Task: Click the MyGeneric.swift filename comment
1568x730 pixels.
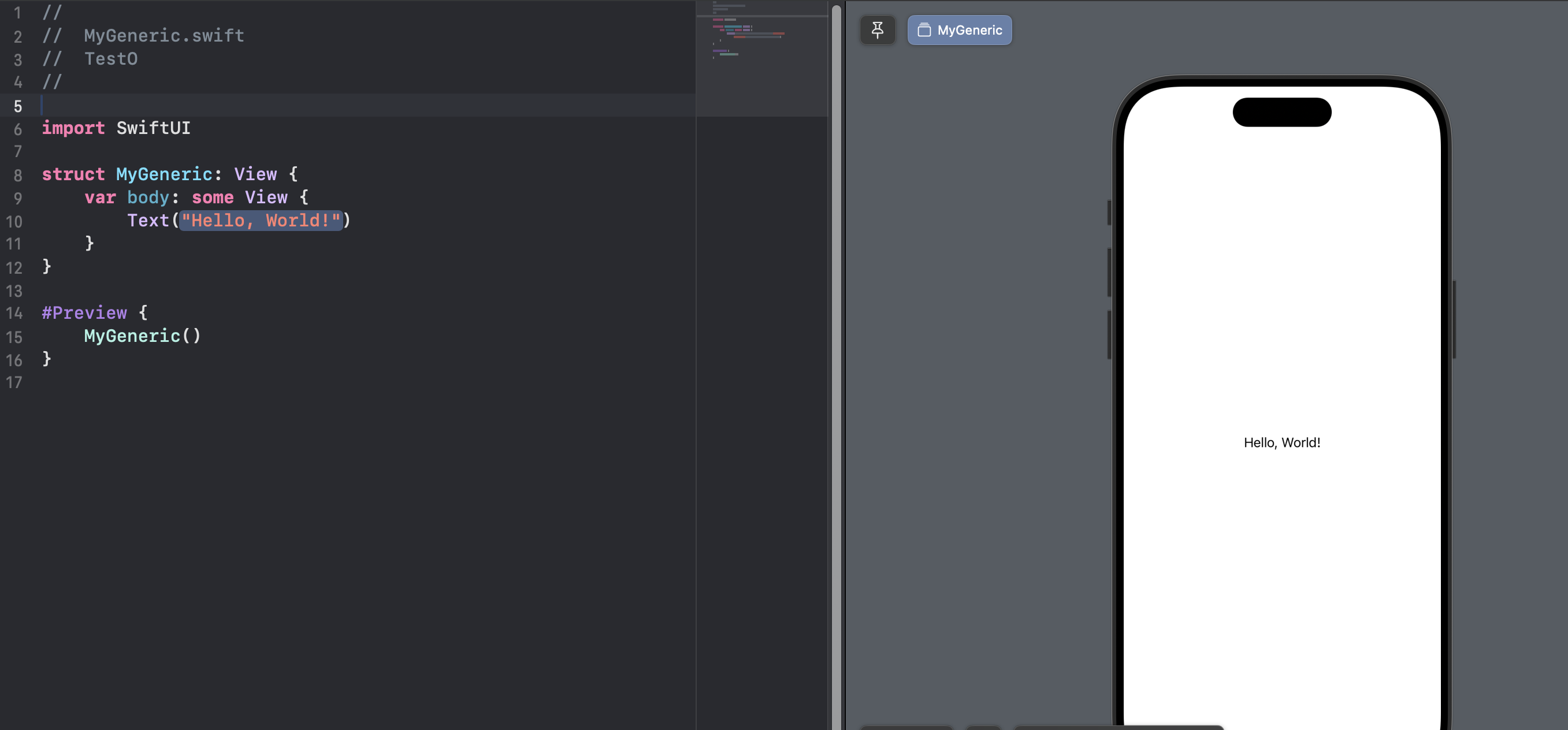Action: pyautogui.click(x=164, y=36)
